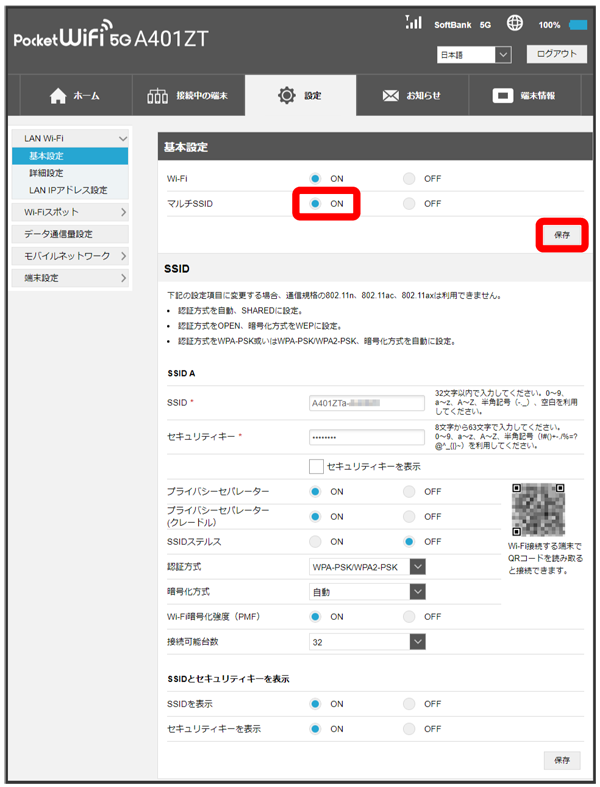
Task: Open the お知らせ envelope tab
Action: pyautogui.click(x=411, y=96)
